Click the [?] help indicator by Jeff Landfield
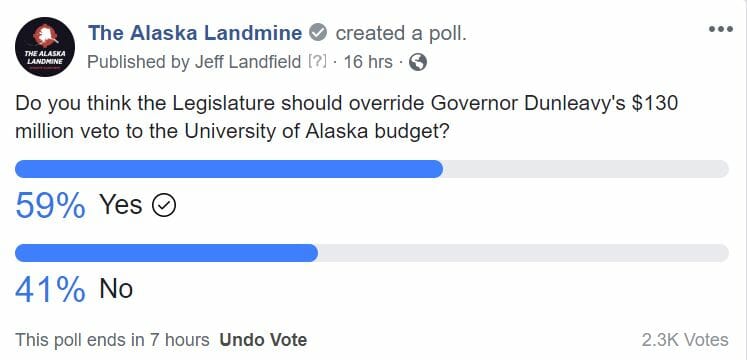The image size is (747, 360). click(318, 62)
